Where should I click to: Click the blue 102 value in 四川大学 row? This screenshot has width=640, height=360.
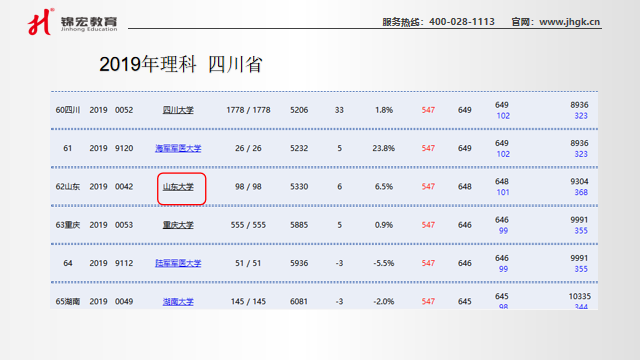503,116
